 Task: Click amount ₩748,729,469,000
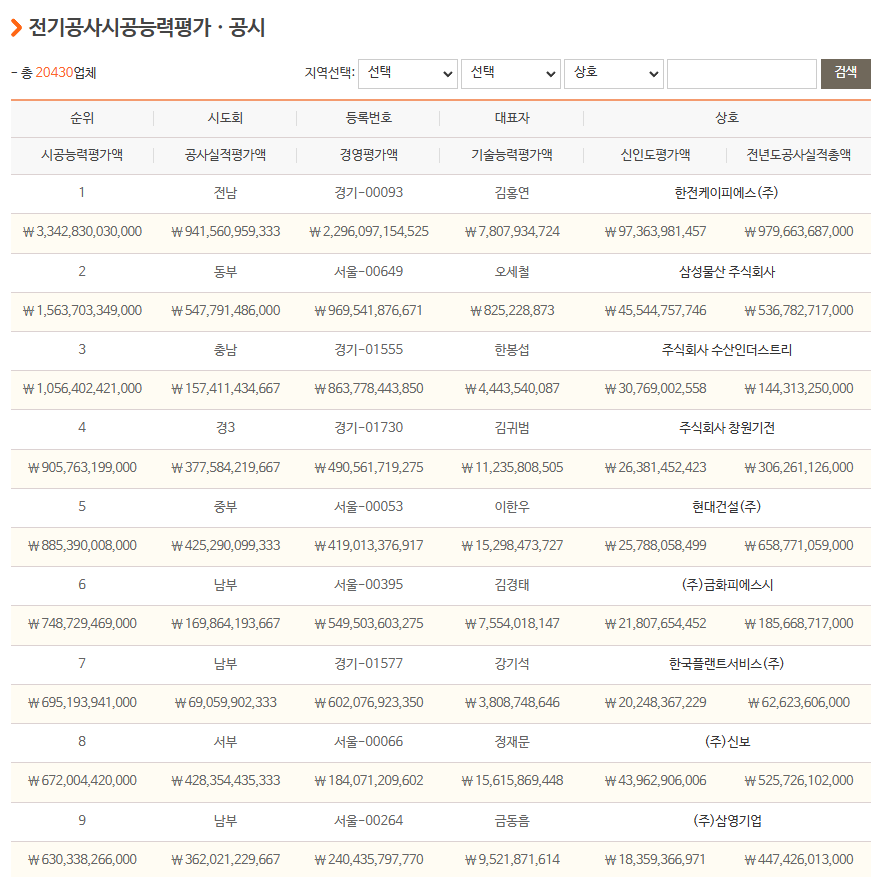[x=82, y=624]
